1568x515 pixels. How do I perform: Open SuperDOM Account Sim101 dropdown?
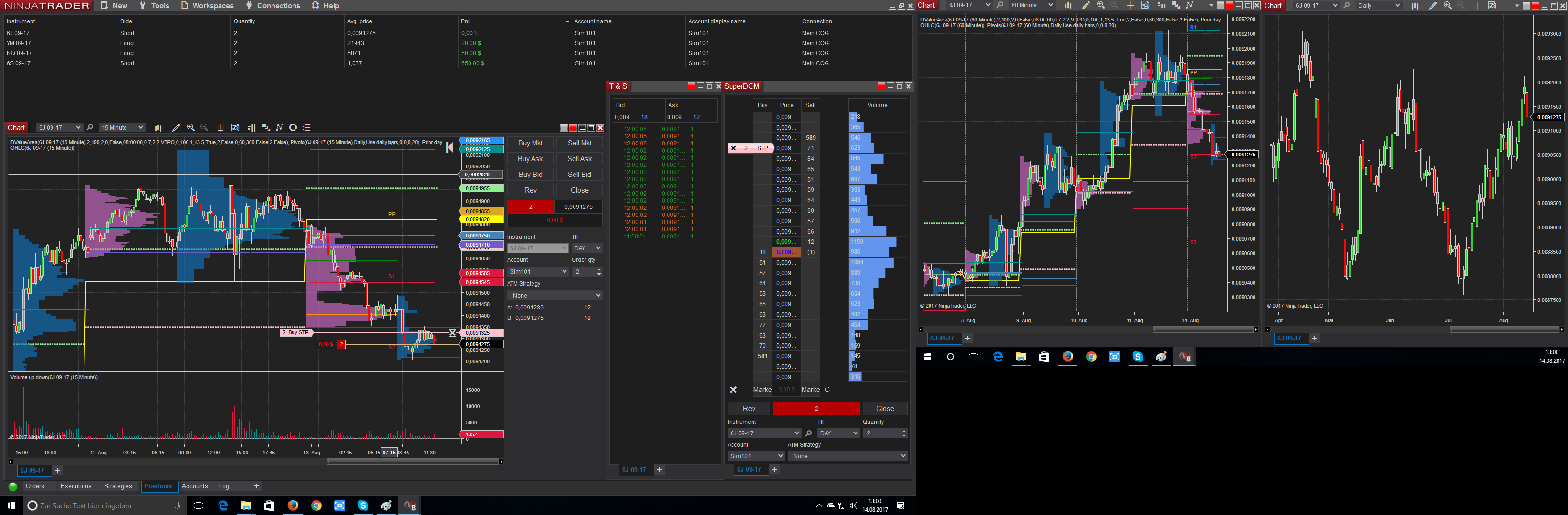[x=756, y=456]
